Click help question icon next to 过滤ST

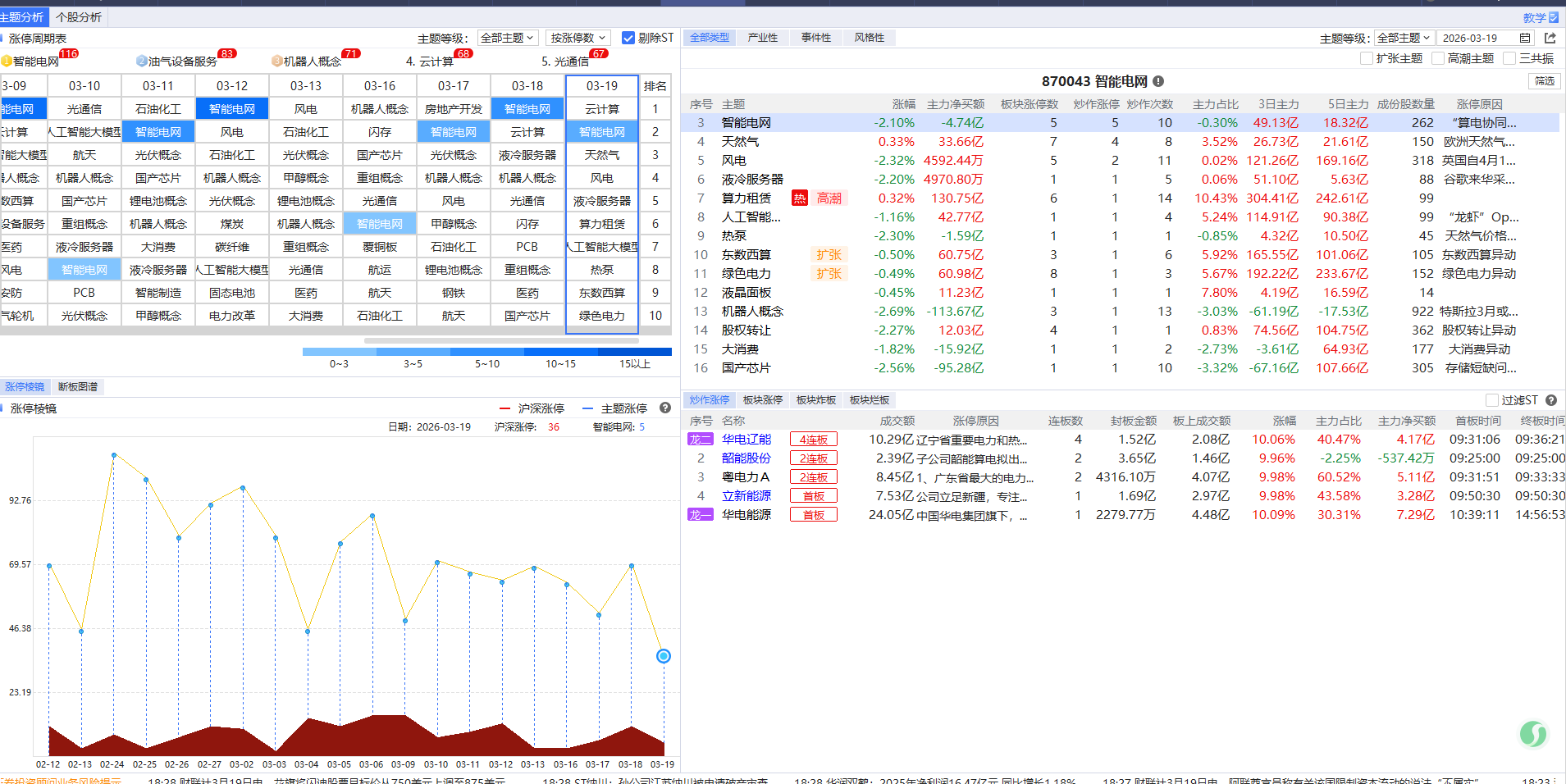pyautogui.click(x=1551, y=400)
